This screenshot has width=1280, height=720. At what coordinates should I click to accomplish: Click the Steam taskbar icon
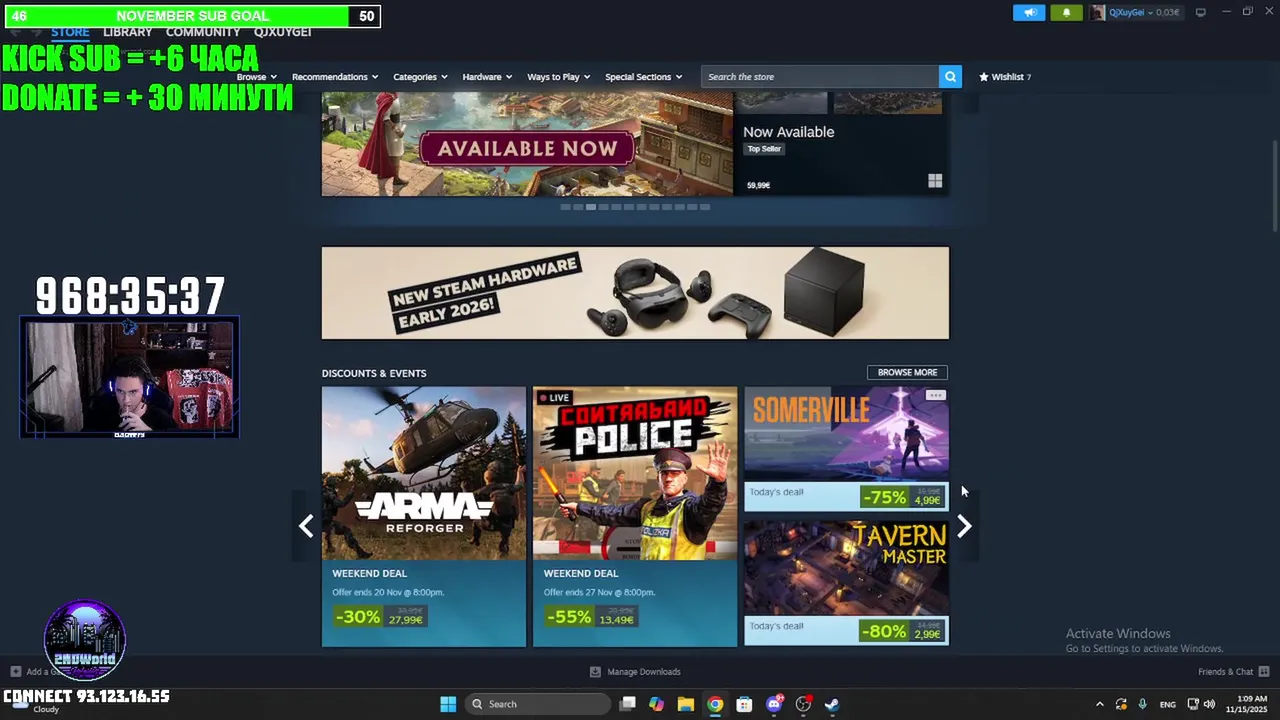click(x=831, y=704)
